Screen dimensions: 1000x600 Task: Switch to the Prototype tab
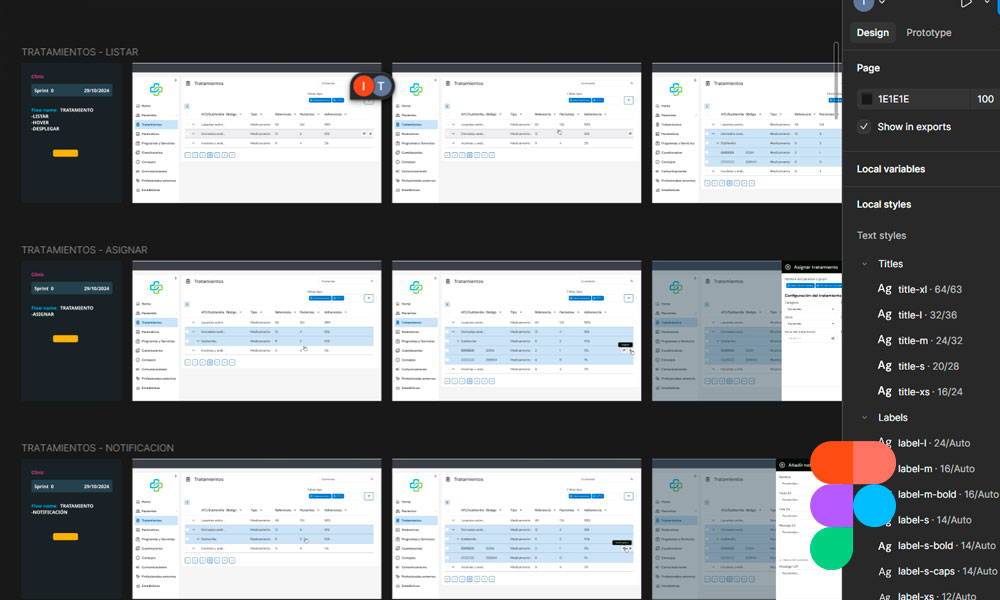(x=929, y=33)
